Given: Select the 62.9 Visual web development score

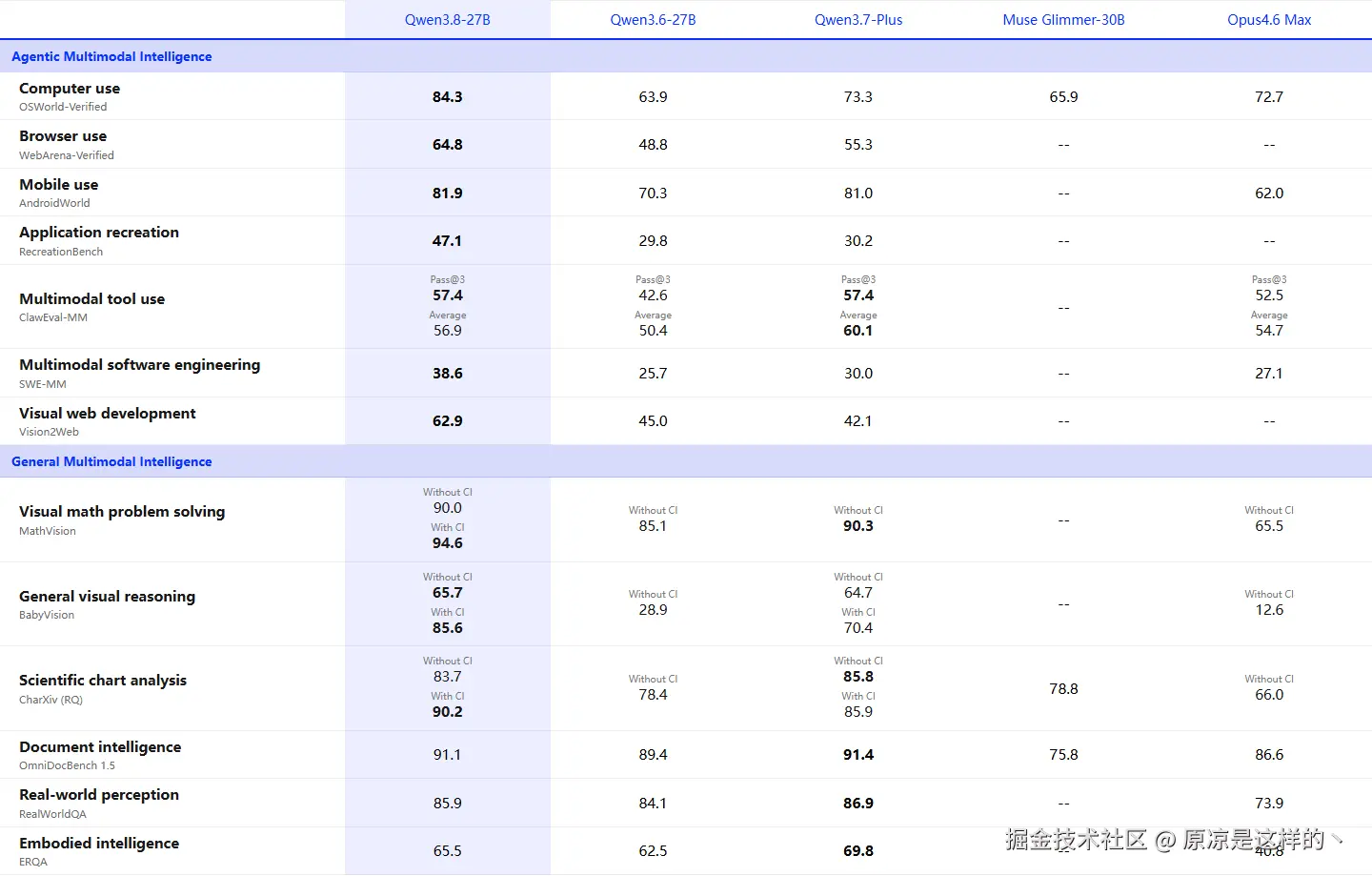Looking at the screenshot, I should pyautogui.click(x=447, y=421).
